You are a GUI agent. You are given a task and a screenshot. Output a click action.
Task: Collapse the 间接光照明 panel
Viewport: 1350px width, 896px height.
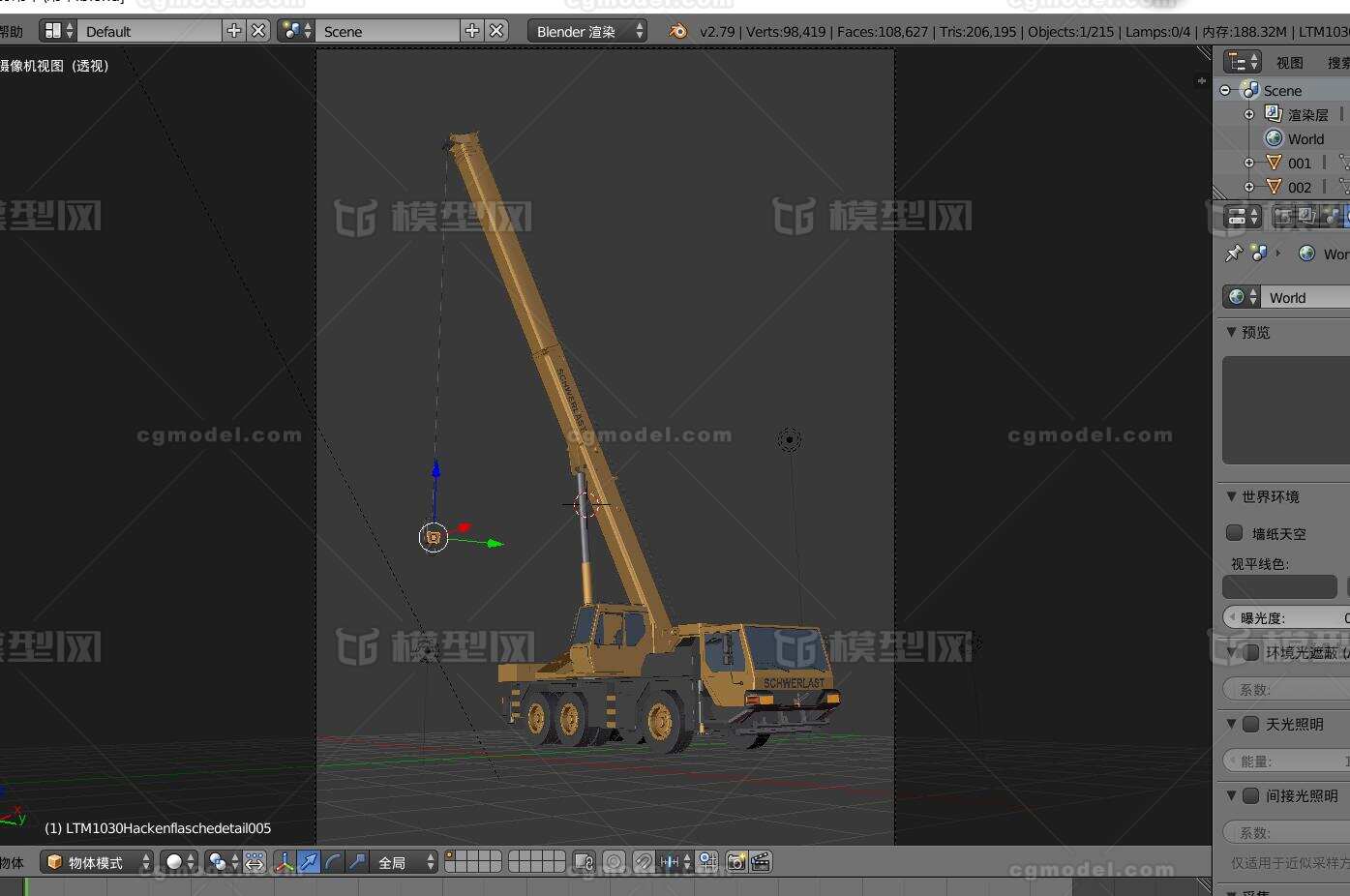1232,795
